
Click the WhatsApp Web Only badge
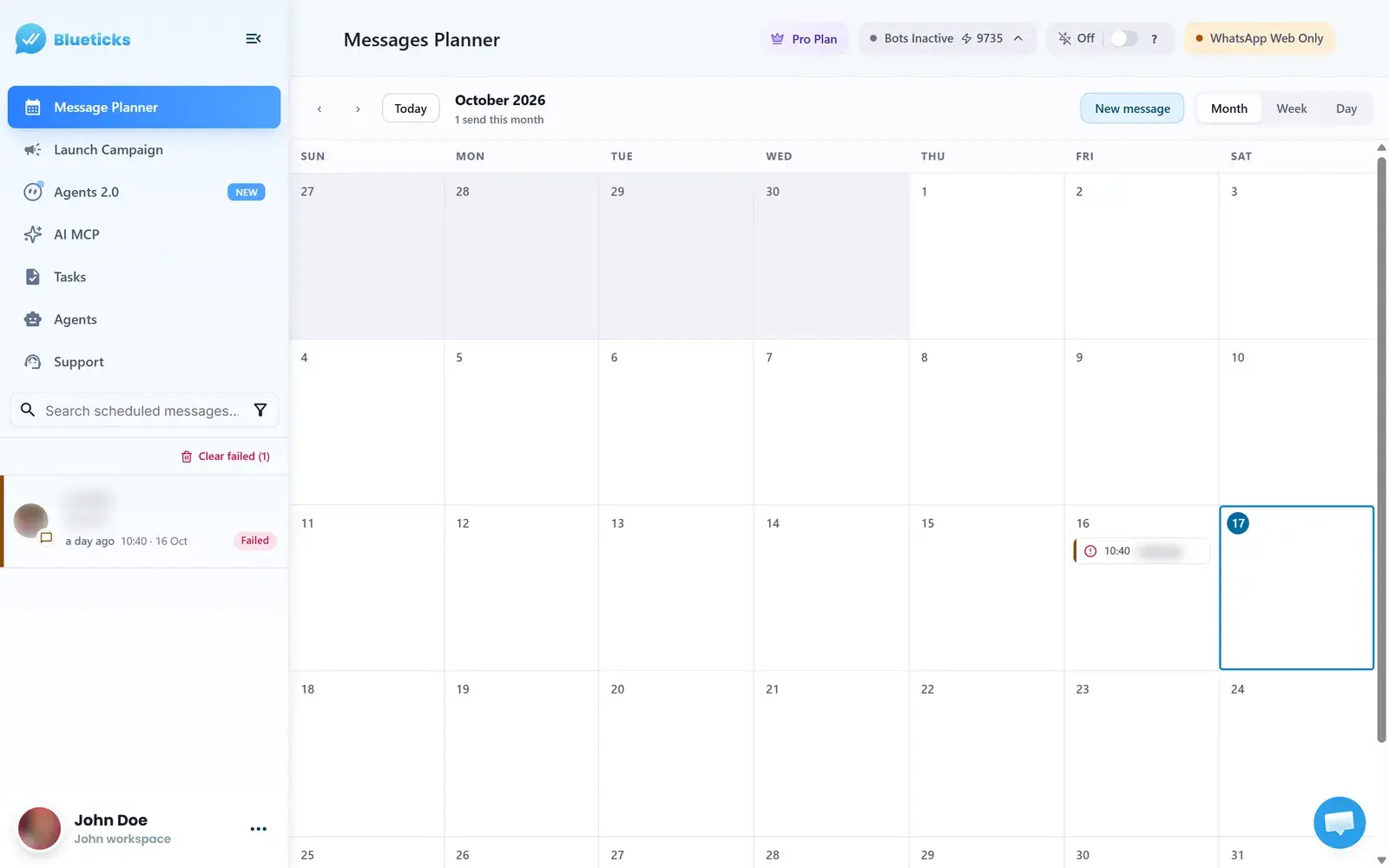pyautogui.click(x=1260, y=38)
